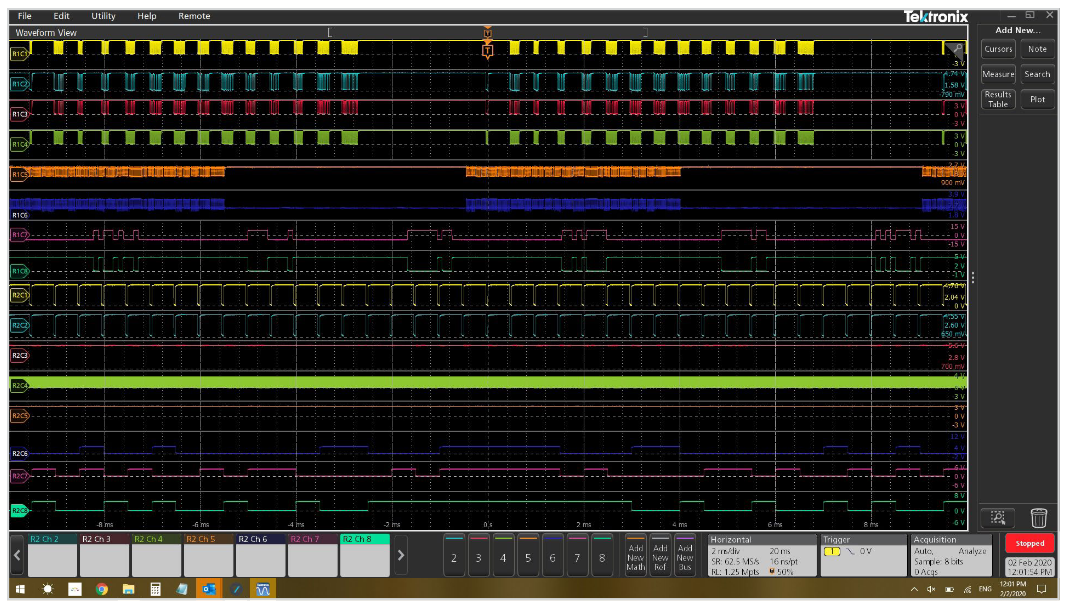The width and height of the screenshot is (1065, 606).
Task: Click the Cursors button
Action: click(x=998, y=48)
